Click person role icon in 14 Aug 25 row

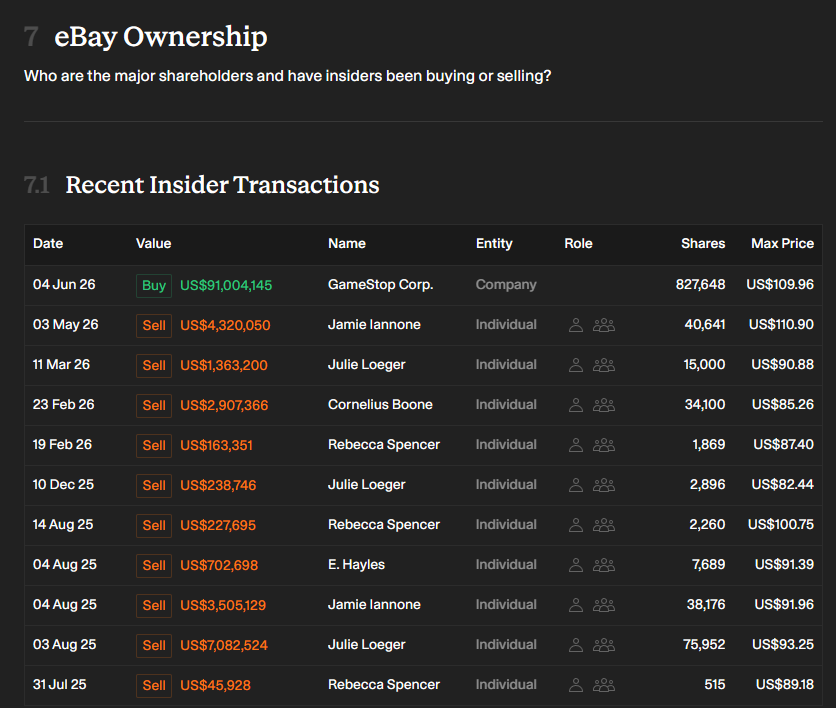click(x=576, y=525)
